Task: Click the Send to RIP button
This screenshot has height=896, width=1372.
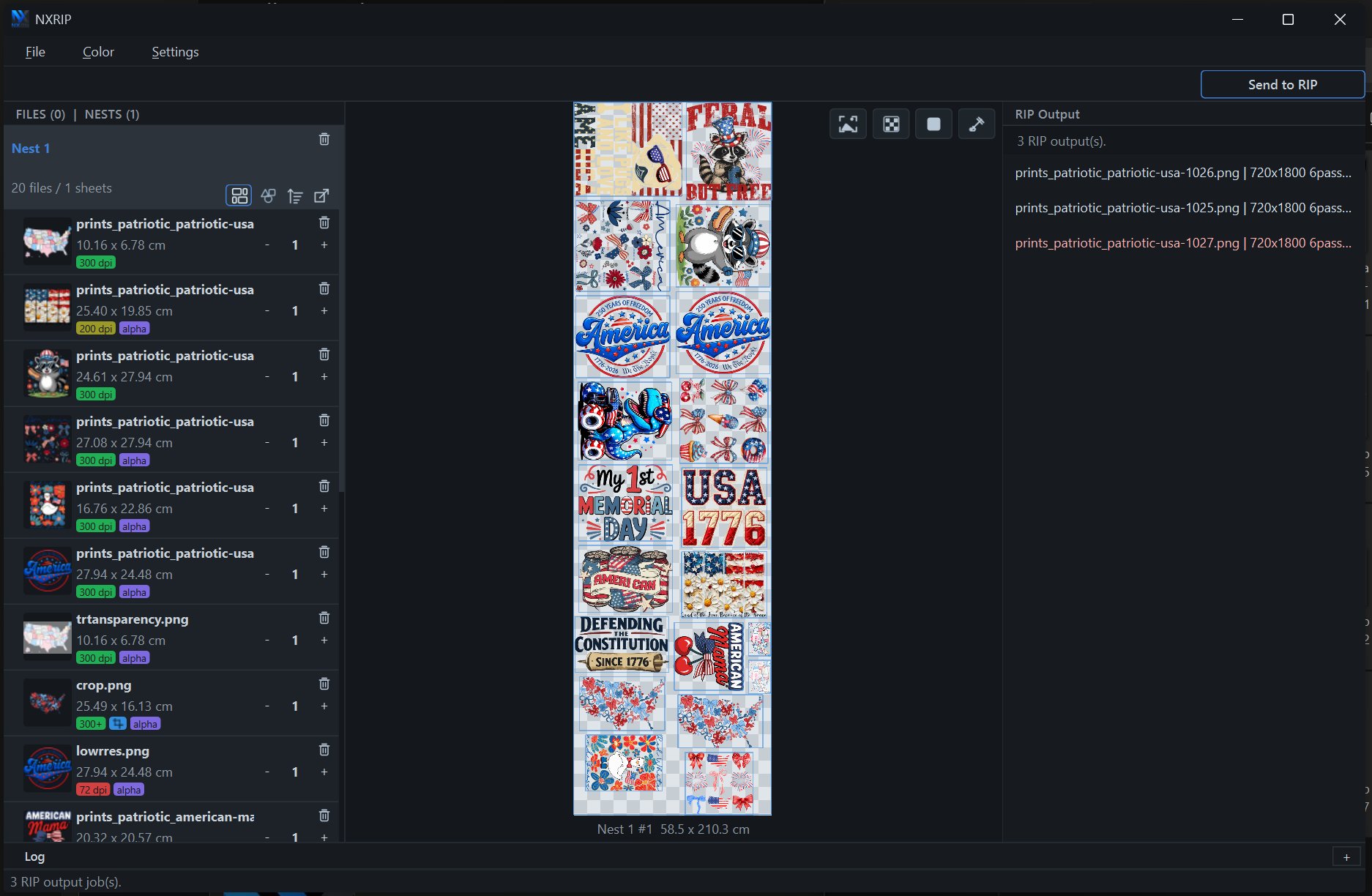Action: click(x=1283, y=84)
